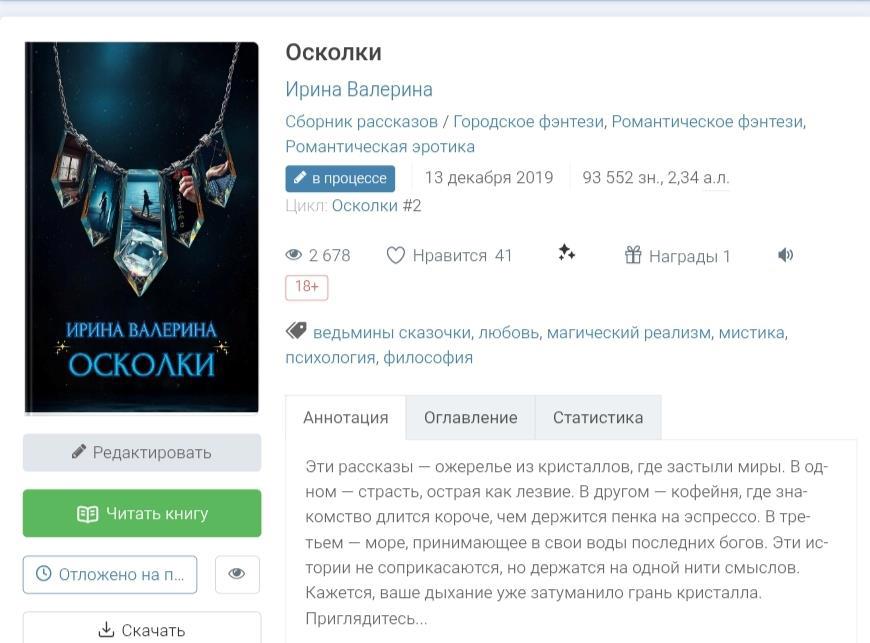Screen dimensions: 870x643
Task: Click the speaker audio icon
Action: click(x=785, y=255)
